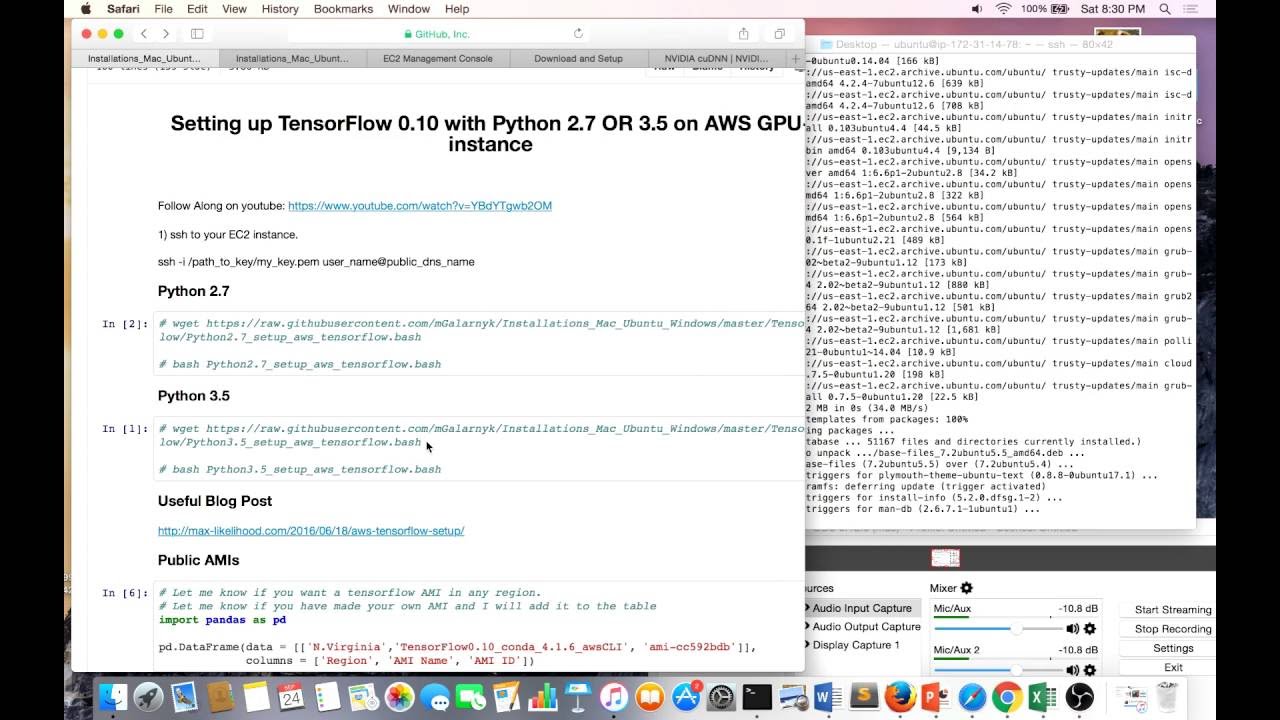This screenshot has height=720, width=1280.
Task: Open the Safari History menu
Action: click(280, 9)
